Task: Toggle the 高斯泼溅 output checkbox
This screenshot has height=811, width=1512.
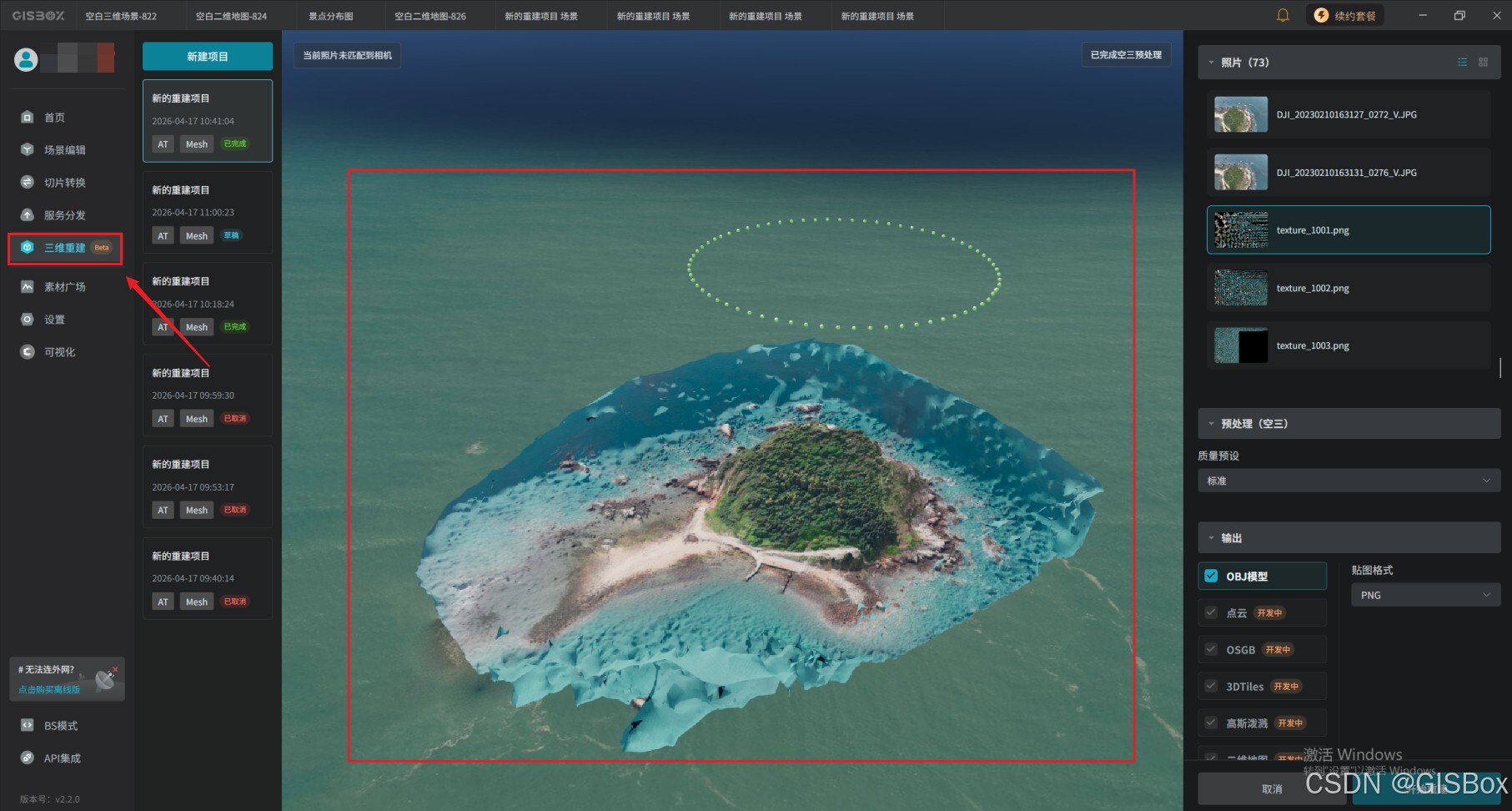Action: pyautogui.click(x=1211, y=723)
